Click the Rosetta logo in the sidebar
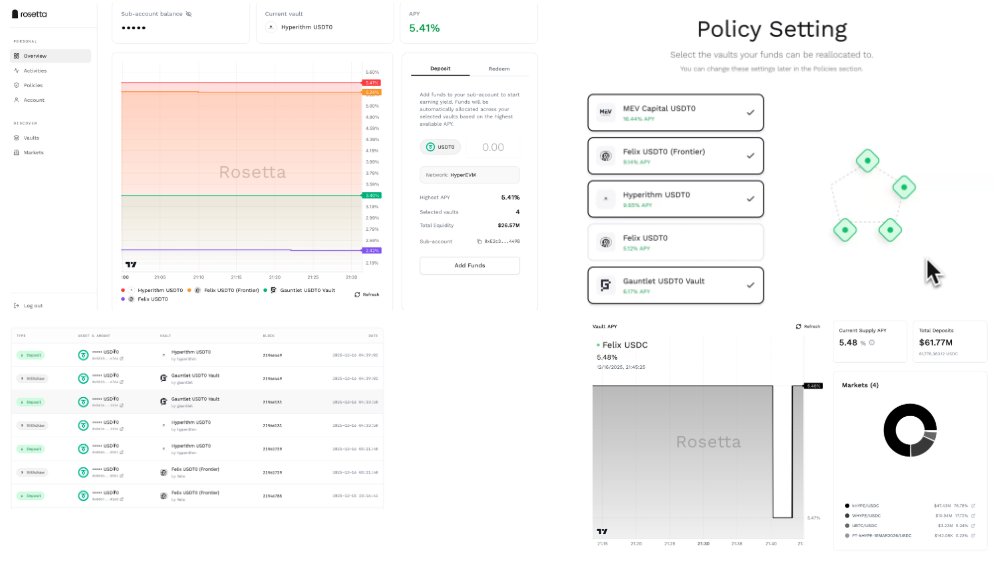This screenshot has width=1000, height=561. (29, 14)
